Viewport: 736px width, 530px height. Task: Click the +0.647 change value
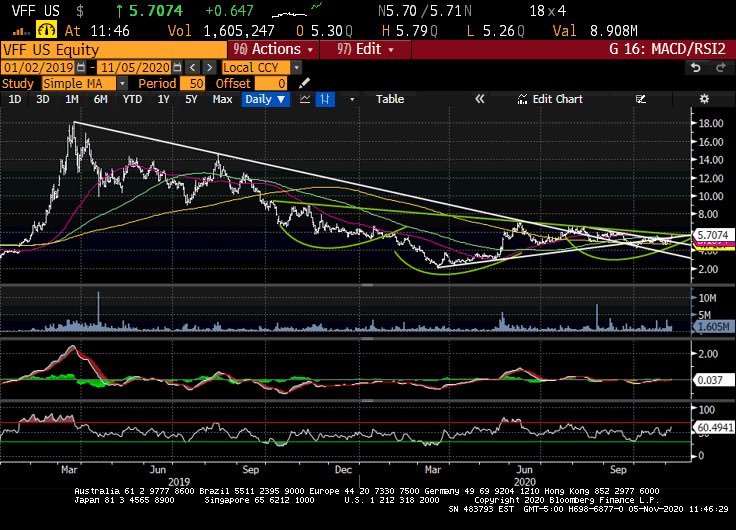point(230,11)
